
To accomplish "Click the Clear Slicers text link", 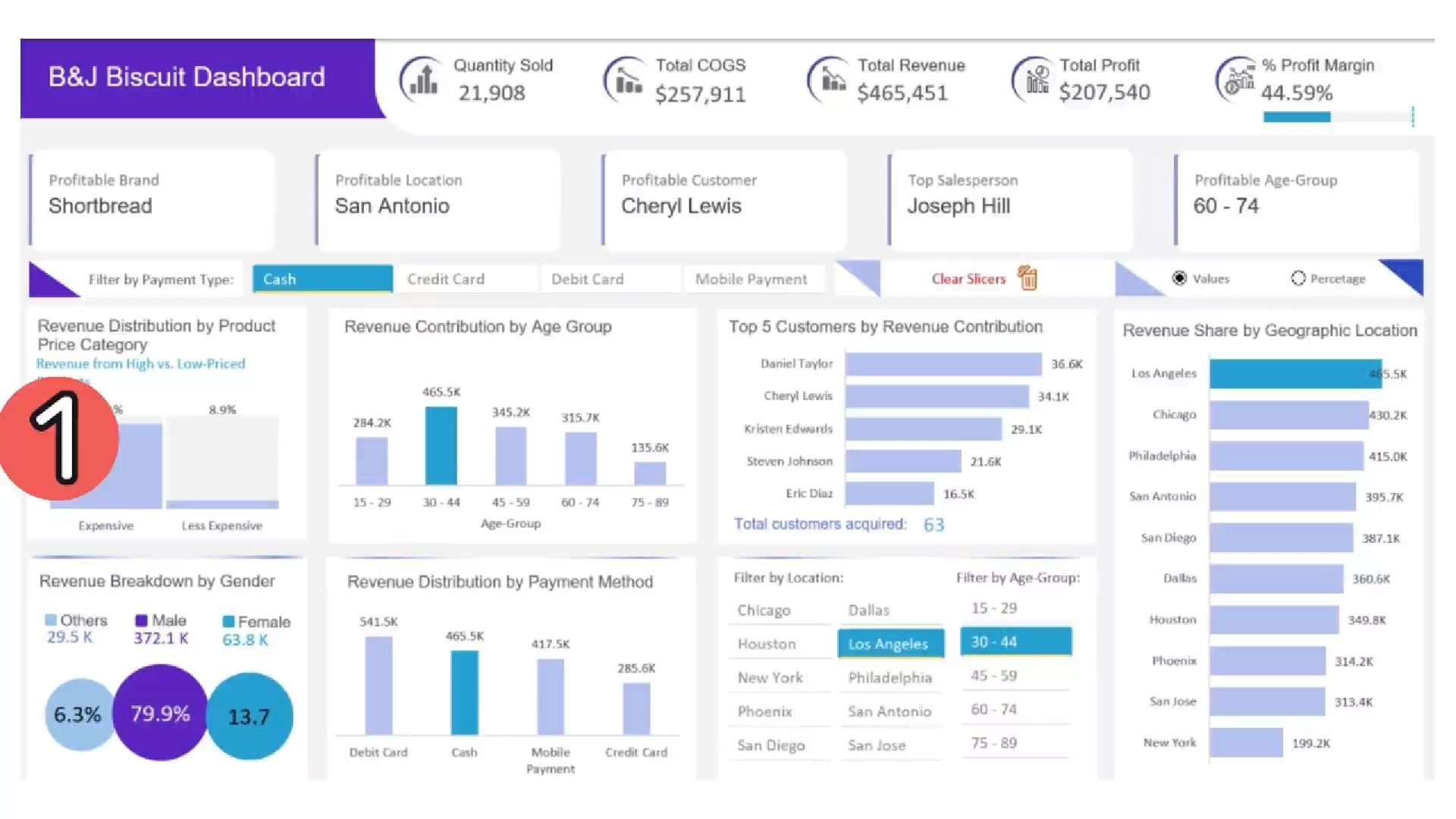I will click(968, 279).
